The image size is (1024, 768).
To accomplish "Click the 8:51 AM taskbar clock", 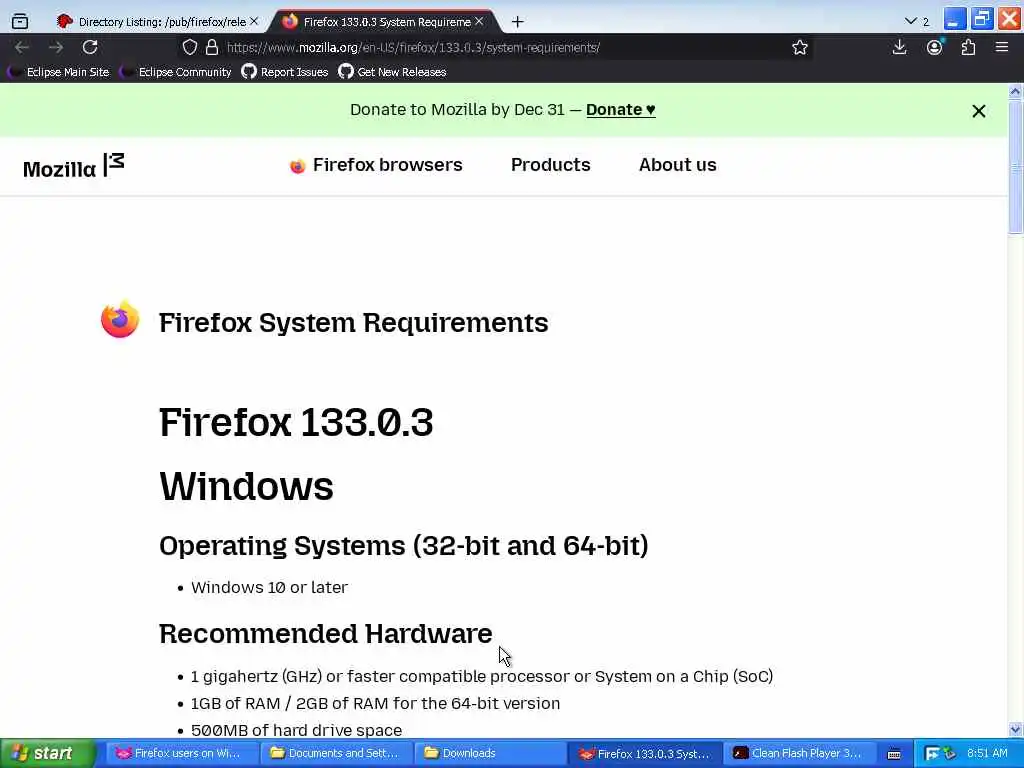I will coord(987,753).
